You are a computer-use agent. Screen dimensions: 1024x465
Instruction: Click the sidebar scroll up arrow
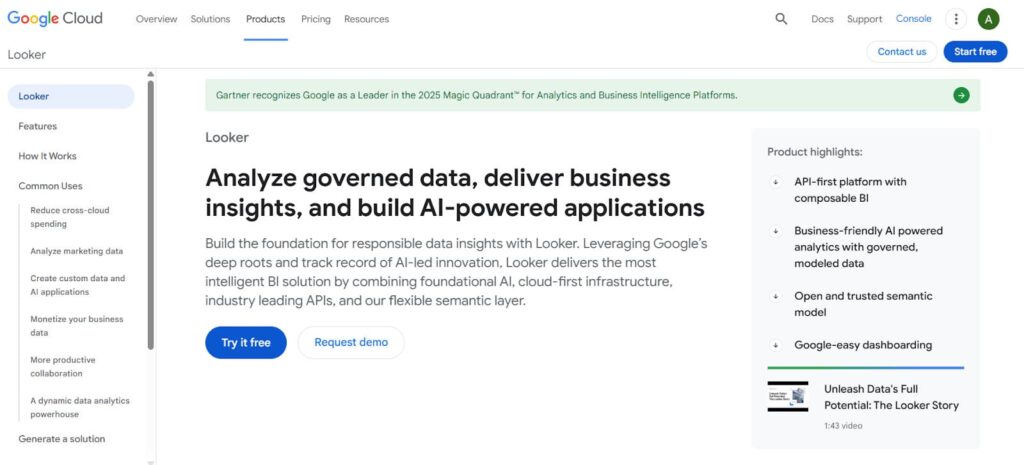pos(151,74)
